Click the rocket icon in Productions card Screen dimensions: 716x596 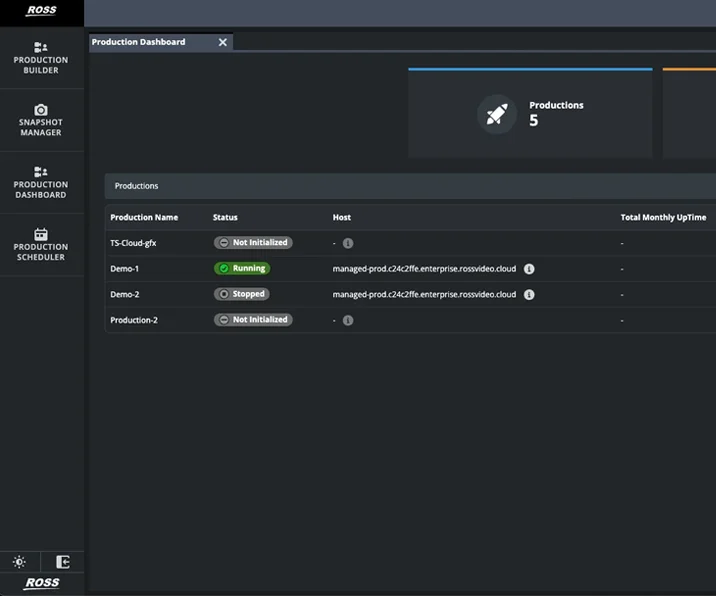tap(497, 114)
